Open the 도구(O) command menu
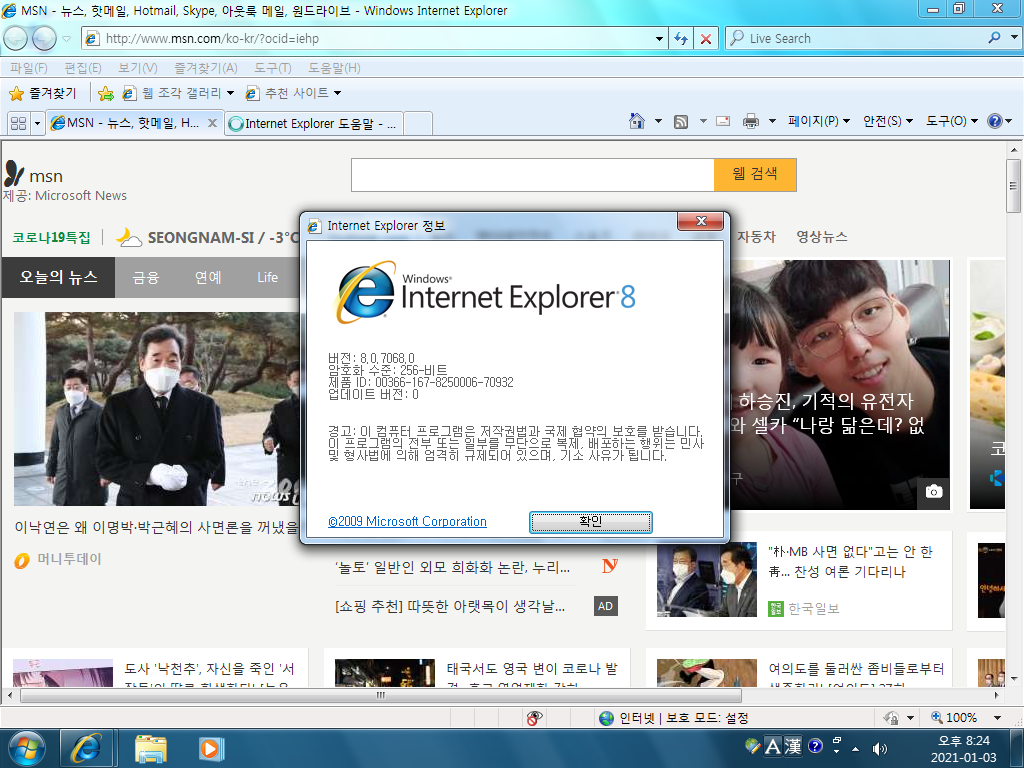The width and height of the screenshot is (1024, 768). pos(952,121)
